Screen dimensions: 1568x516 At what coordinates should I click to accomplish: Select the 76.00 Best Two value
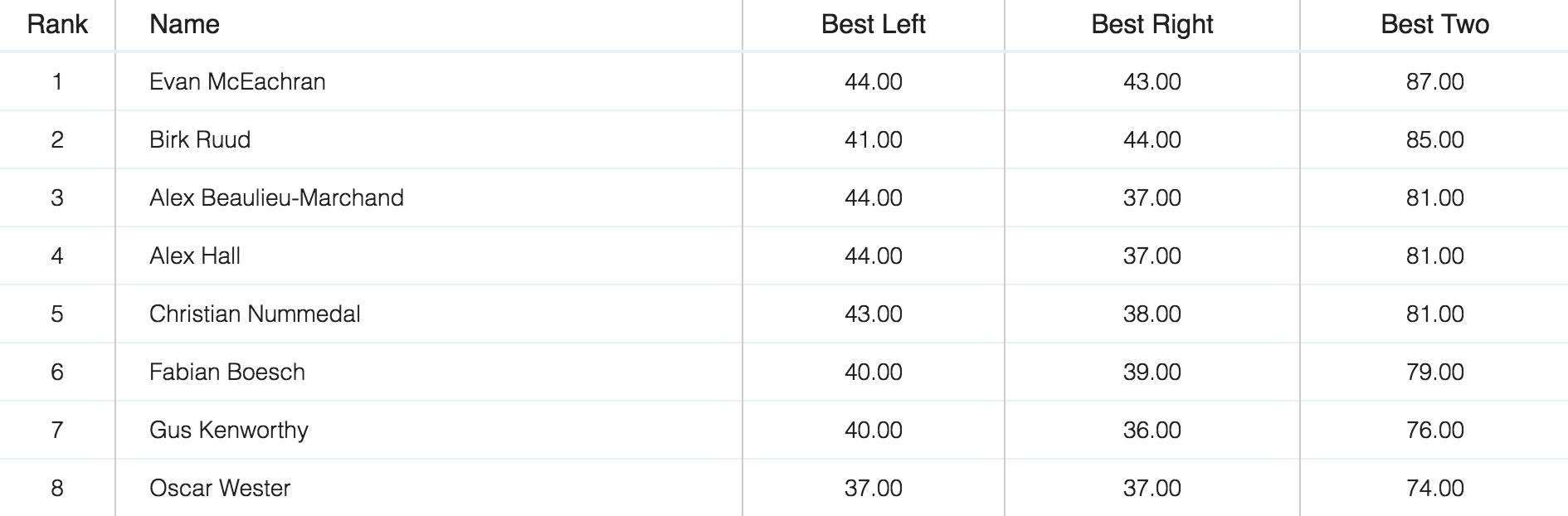[x=1434, y=430]
